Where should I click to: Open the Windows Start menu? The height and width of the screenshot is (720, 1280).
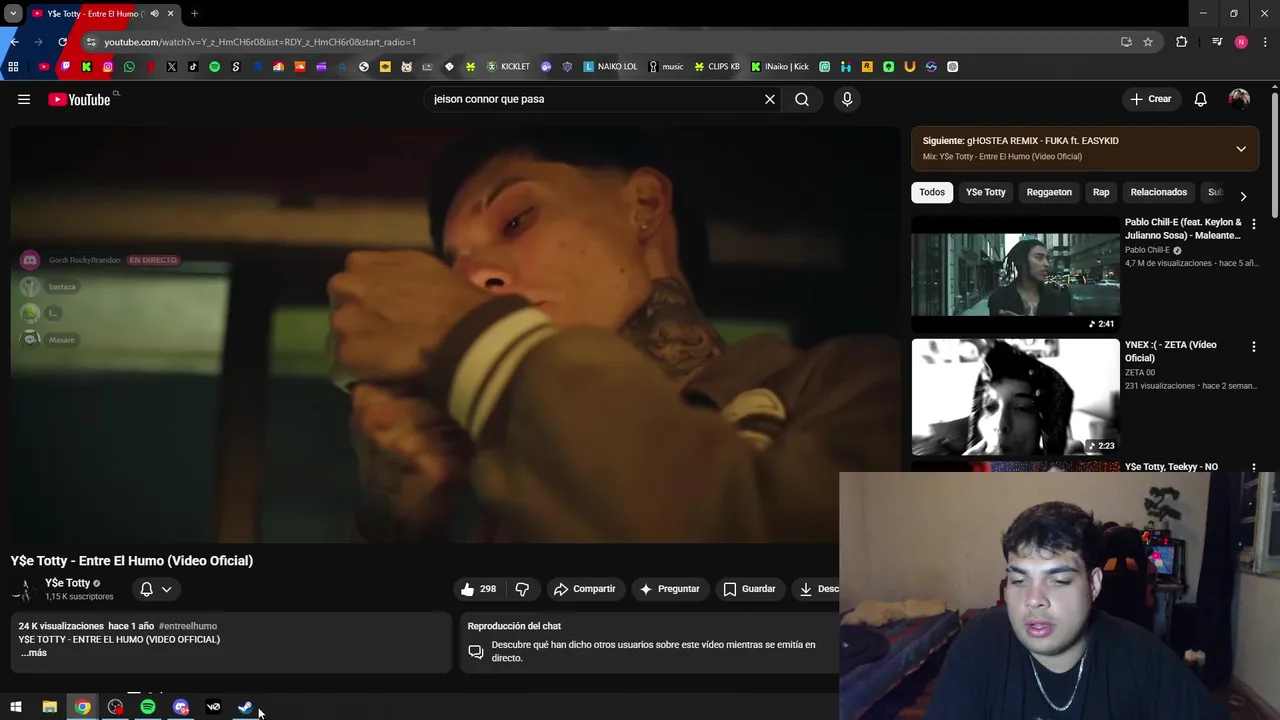16,707
